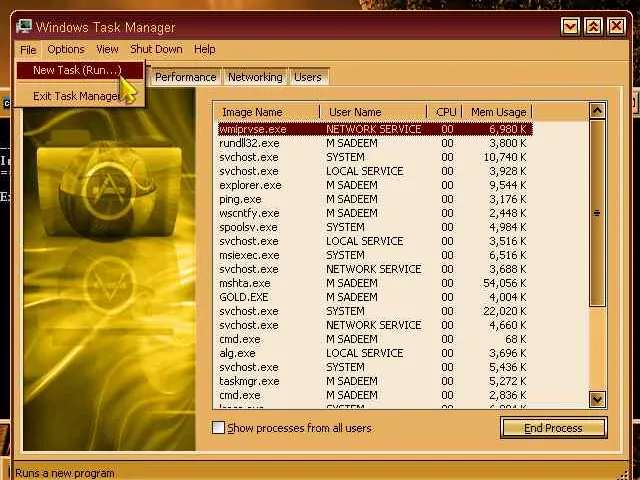This screenshot has height=480, width=640.
Task: Switch to the Networking tab
Action: point(255,77)
